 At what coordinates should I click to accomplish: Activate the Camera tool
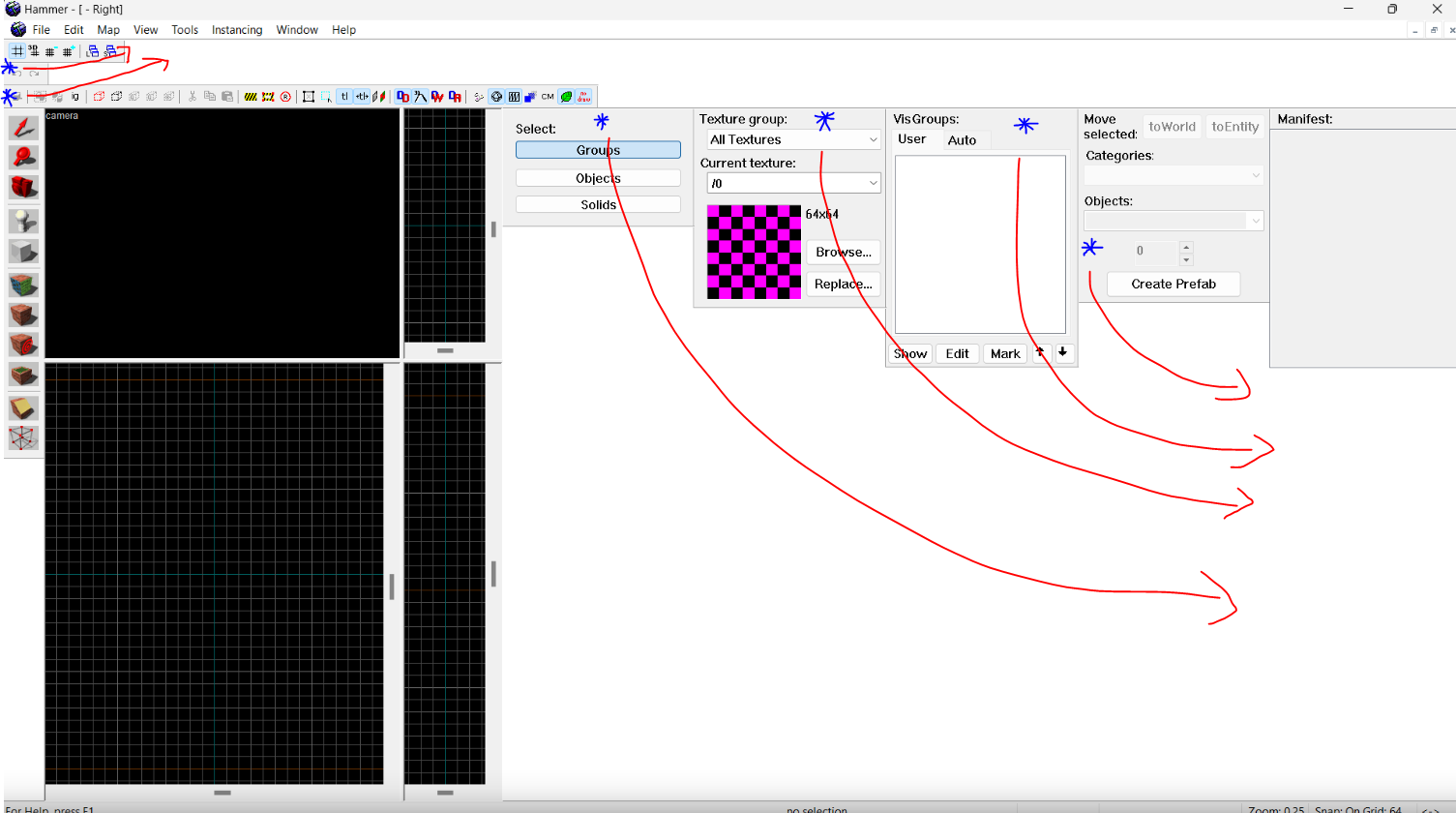(x=23, y=187)
